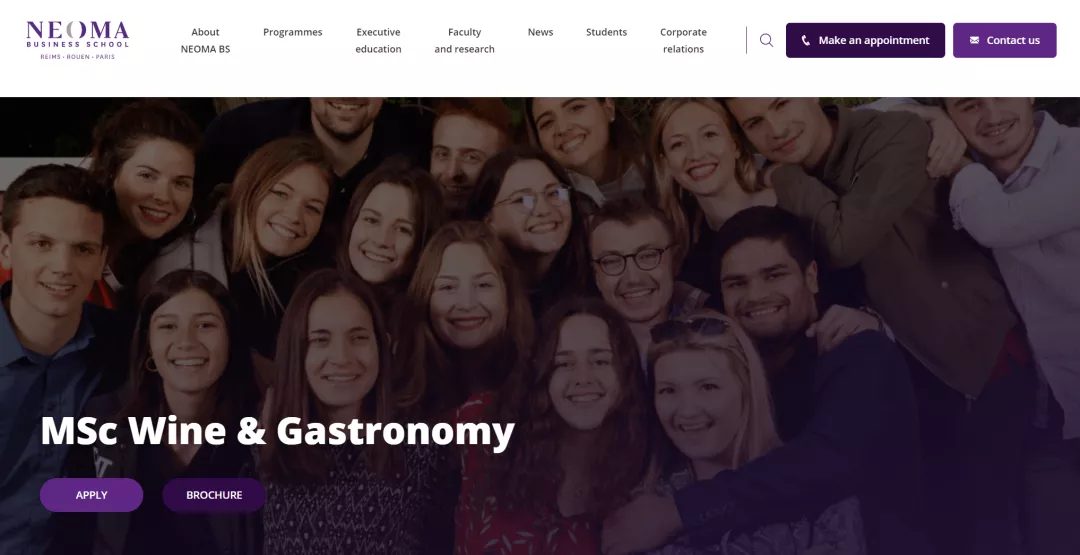Open the Students menu item
This screenshot has width=1080, height=555.
click(x=606, y=32)
